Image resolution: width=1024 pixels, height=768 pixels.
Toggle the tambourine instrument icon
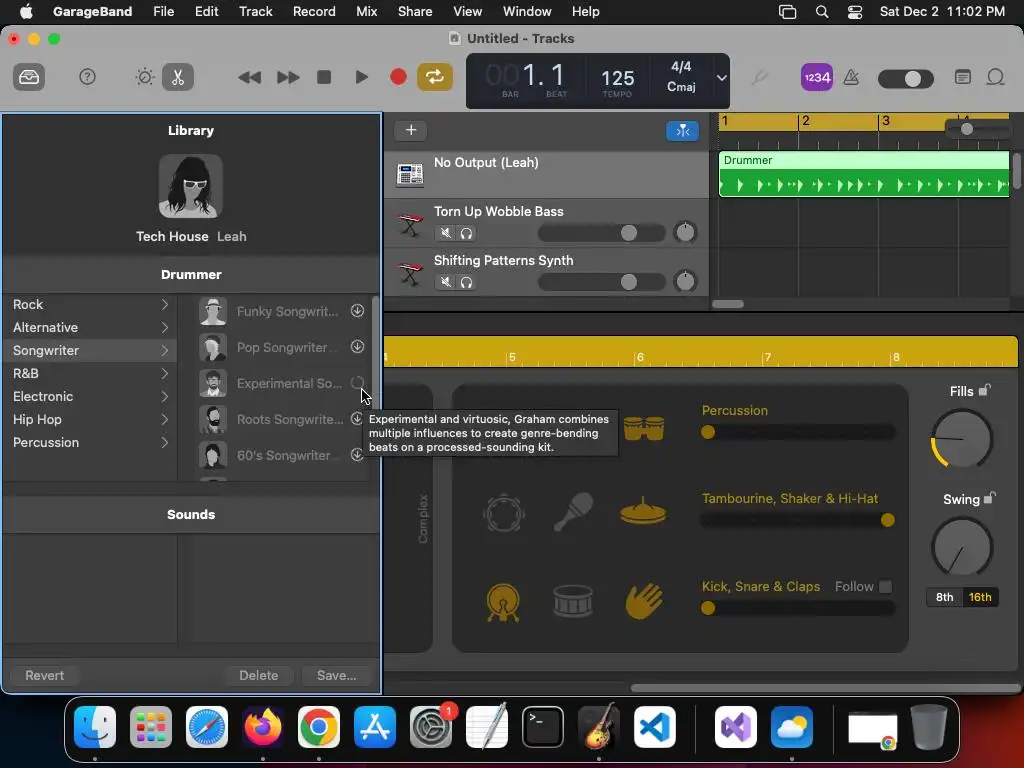point(504,513)
